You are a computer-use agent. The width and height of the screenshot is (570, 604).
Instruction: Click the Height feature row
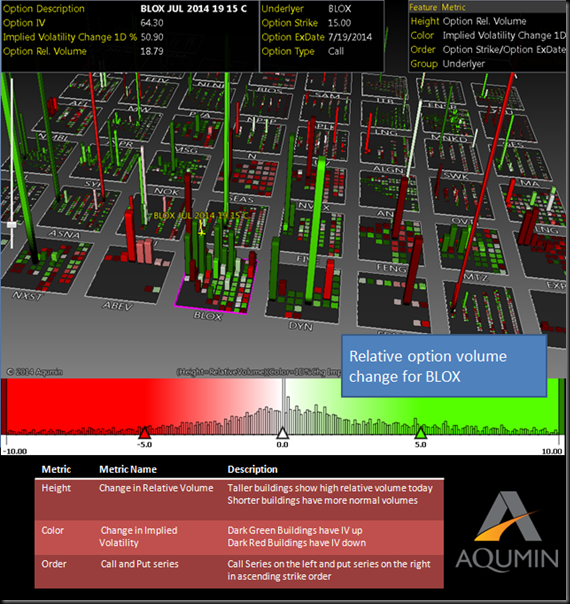(488, 21)
